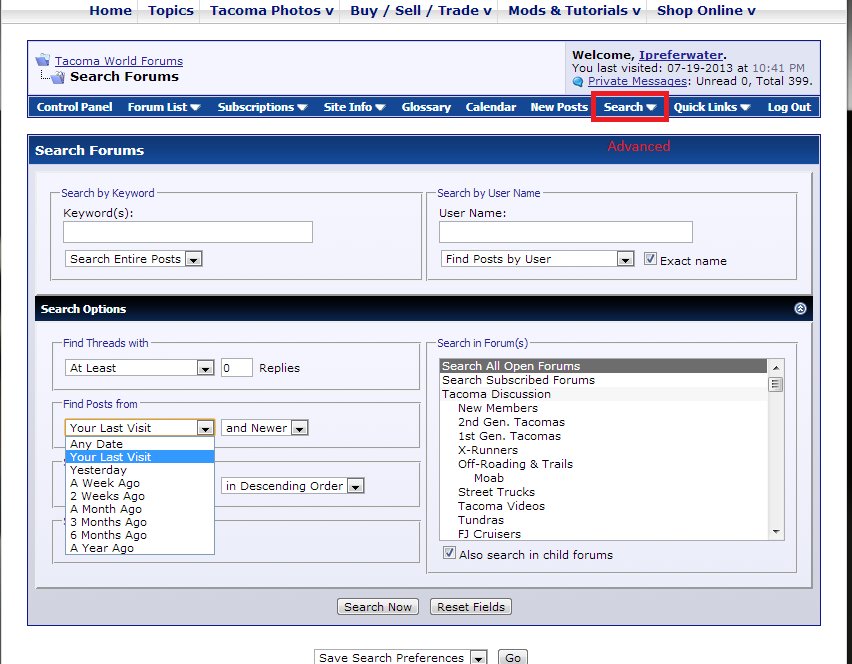Screen dimensions: 852x664
Task: Select New Members forum
Action: point(603,408)
